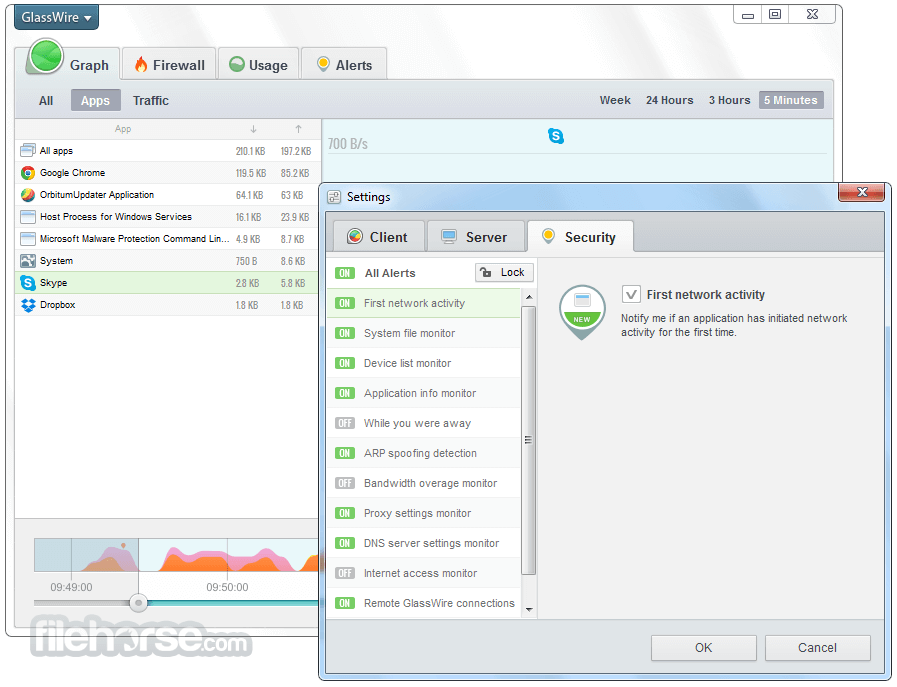This screenshot has width=897, height=687.
Task: Switch to the Usage tab
Action: coord(259,65)
